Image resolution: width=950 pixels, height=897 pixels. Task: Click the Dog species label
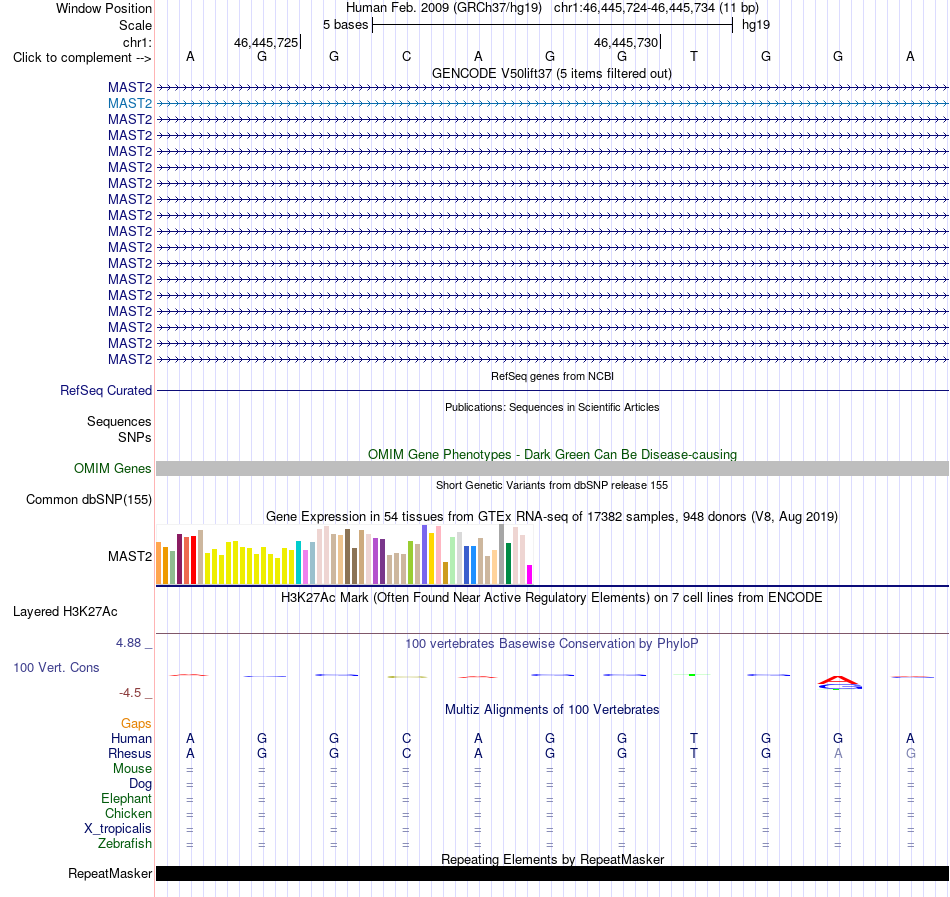tap(140, 784)
